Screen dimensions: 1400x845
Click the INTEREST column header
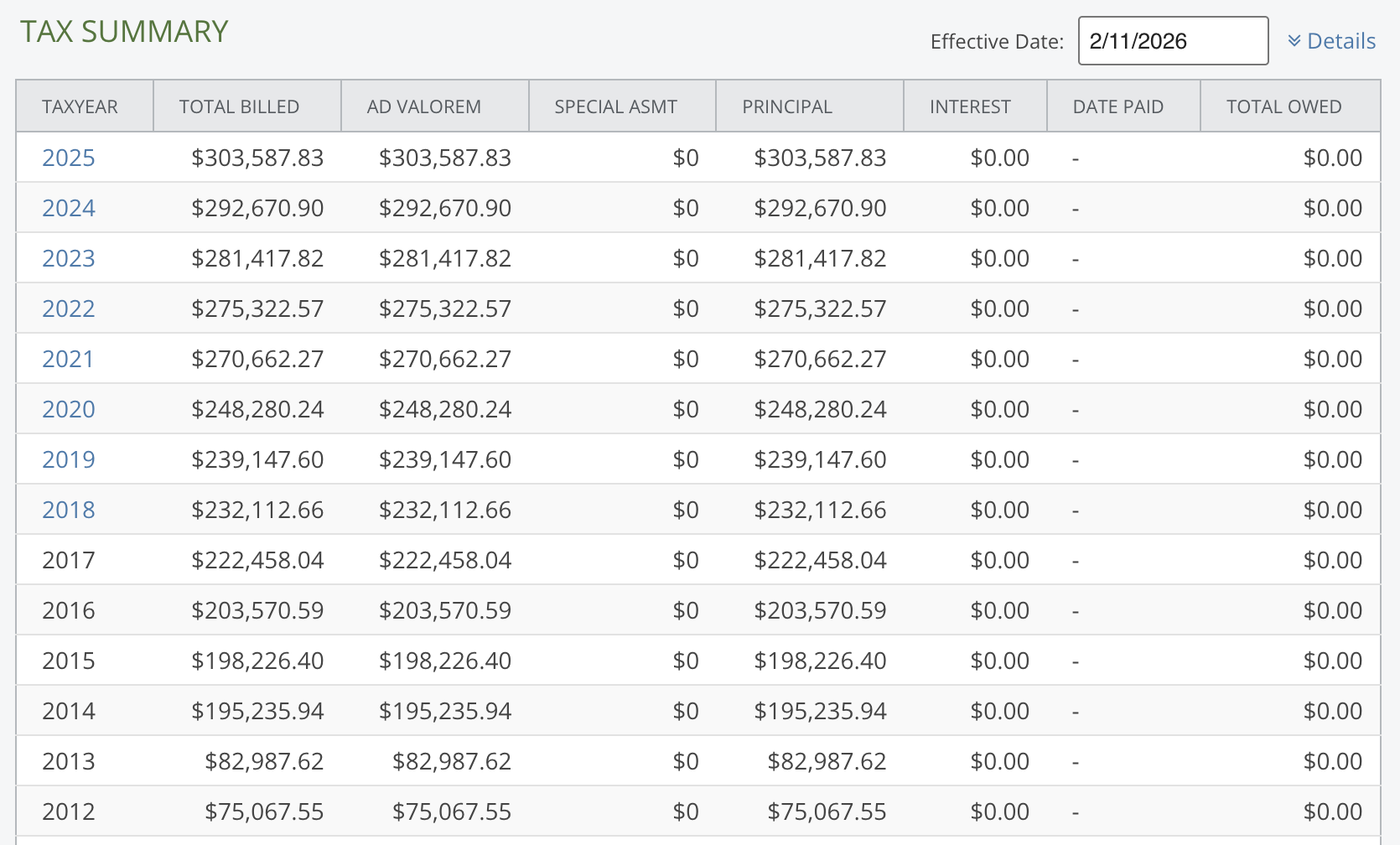[970, 106]
